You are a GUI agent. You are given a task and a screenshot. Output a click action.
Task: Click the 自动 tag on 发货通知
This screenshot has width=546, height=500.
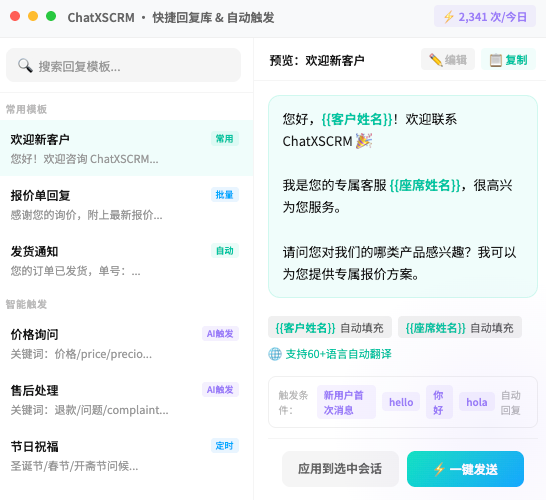pos(225,250)
